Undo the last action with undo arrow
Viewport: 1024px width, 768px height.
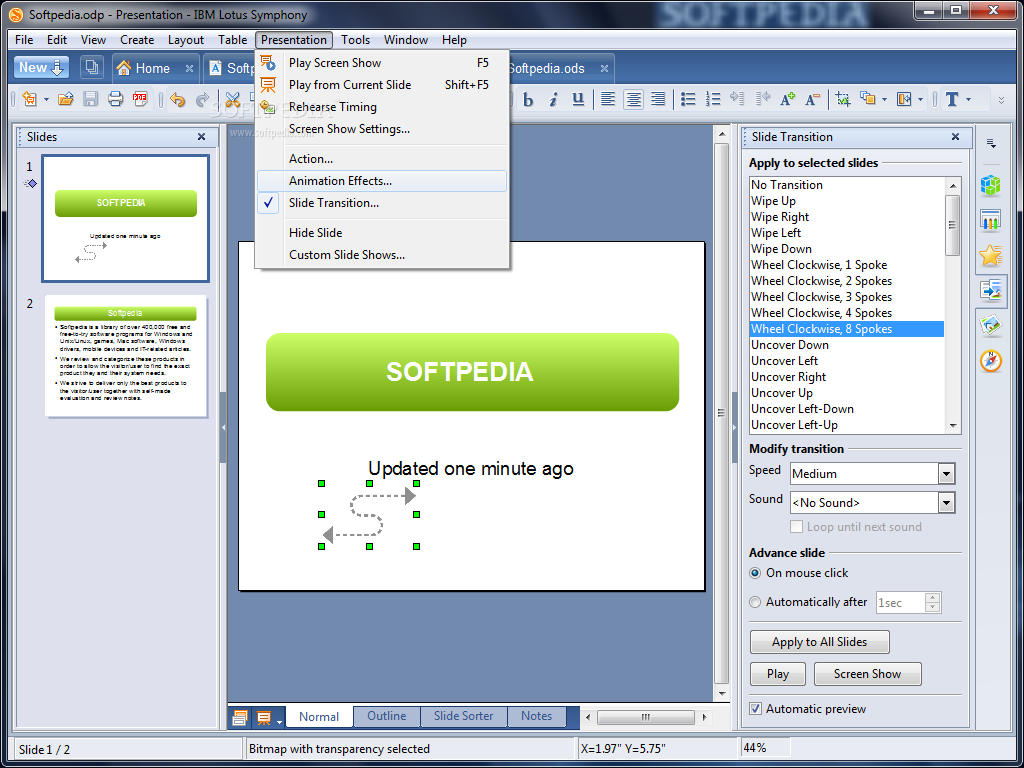pos(178,99)
